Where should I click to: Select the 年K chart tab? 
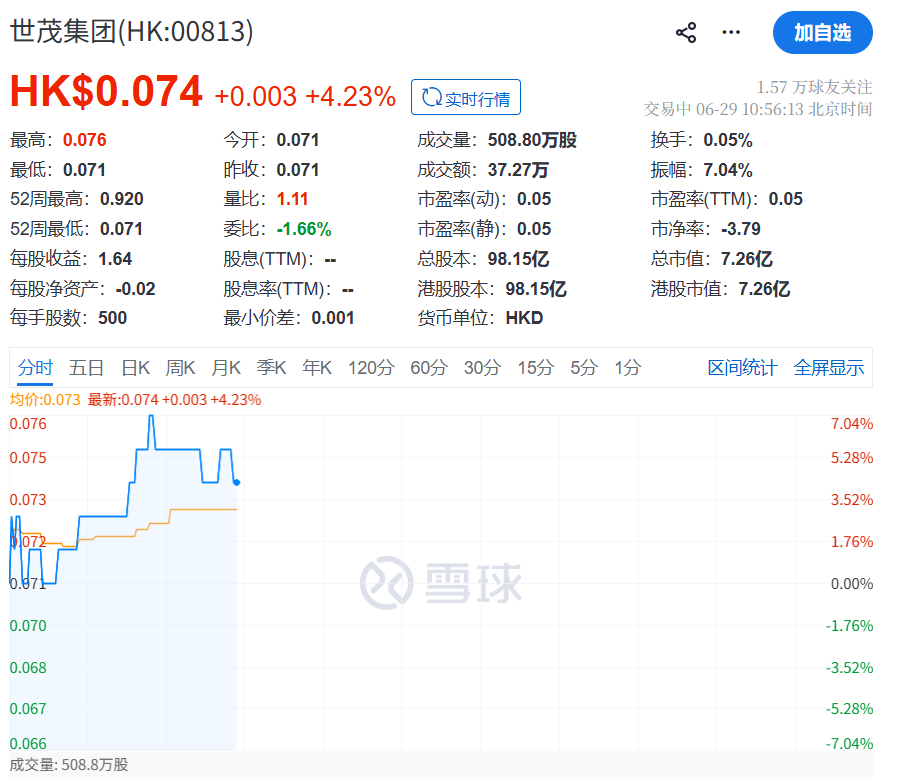[317, 368]
